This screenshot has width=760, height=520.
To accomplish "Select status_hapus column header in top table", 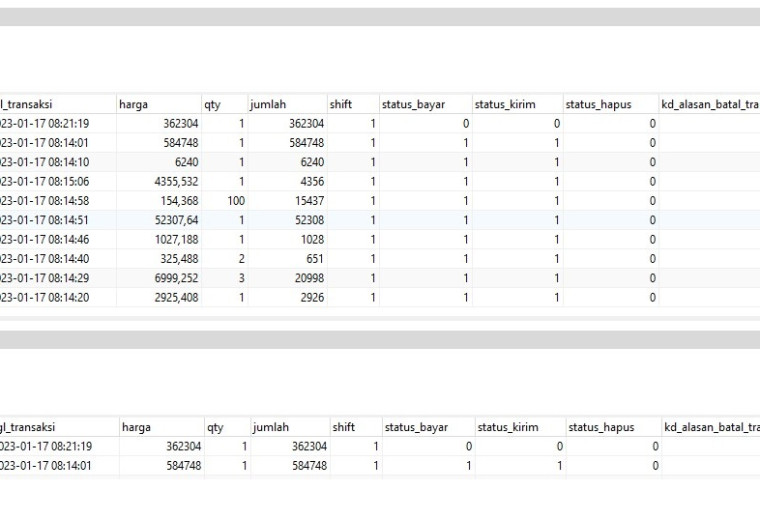I will coord(611,104).
